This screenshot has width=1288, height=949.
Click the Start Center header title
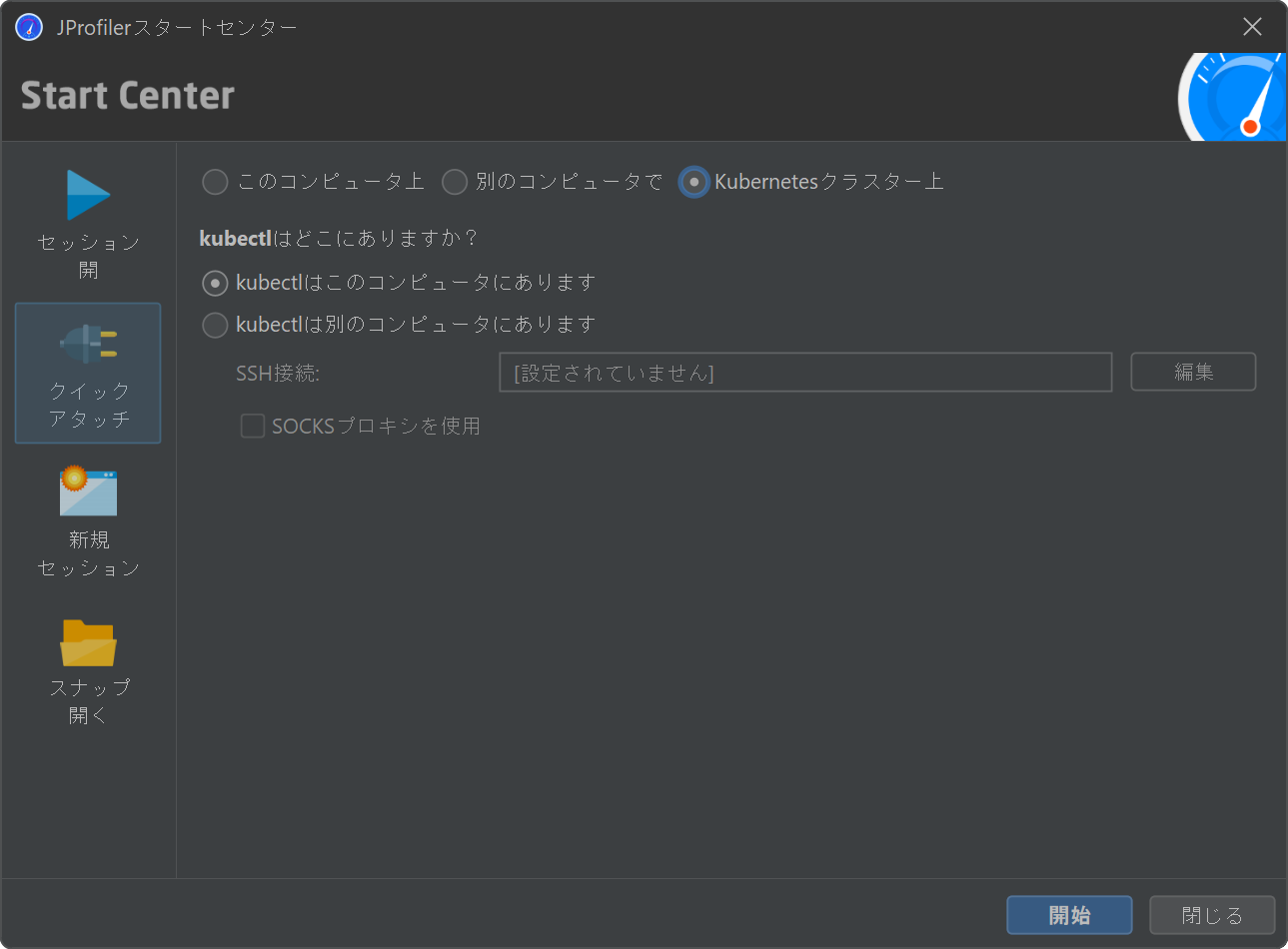[128, 96]
